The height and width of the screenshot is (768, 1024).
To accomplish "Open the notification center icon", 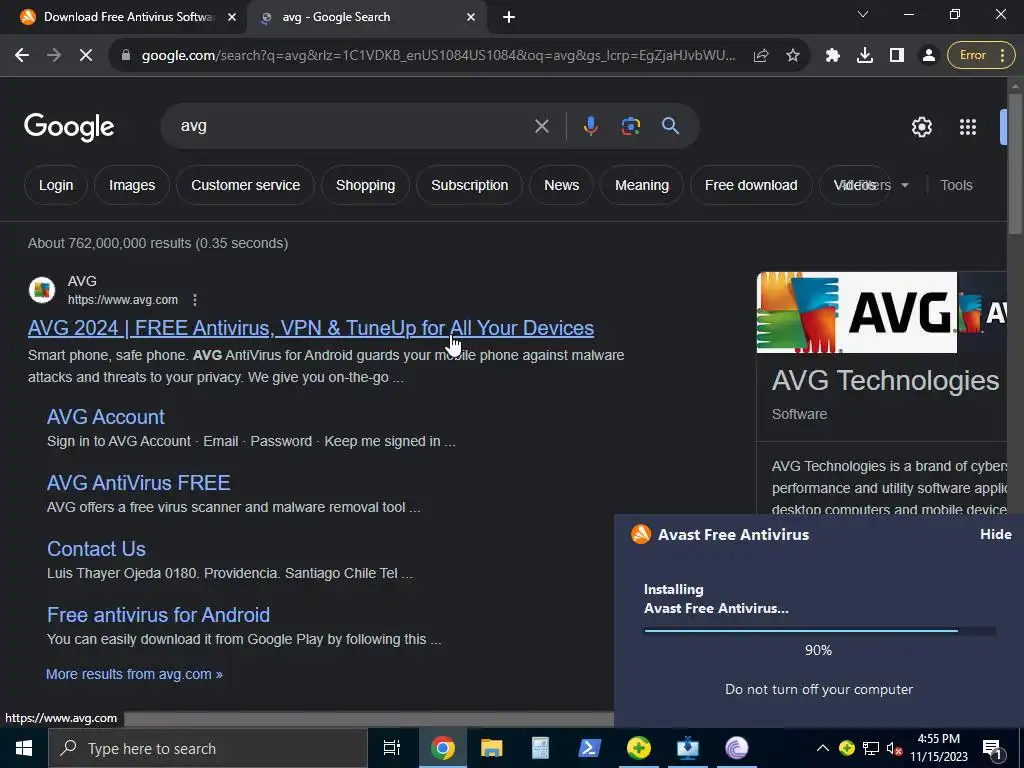I will point(991,748).
